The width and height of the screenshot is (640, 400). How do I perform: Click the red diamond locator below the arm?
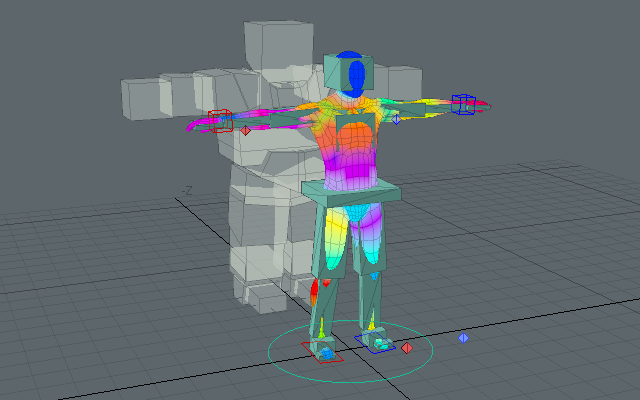pos(245,130)
